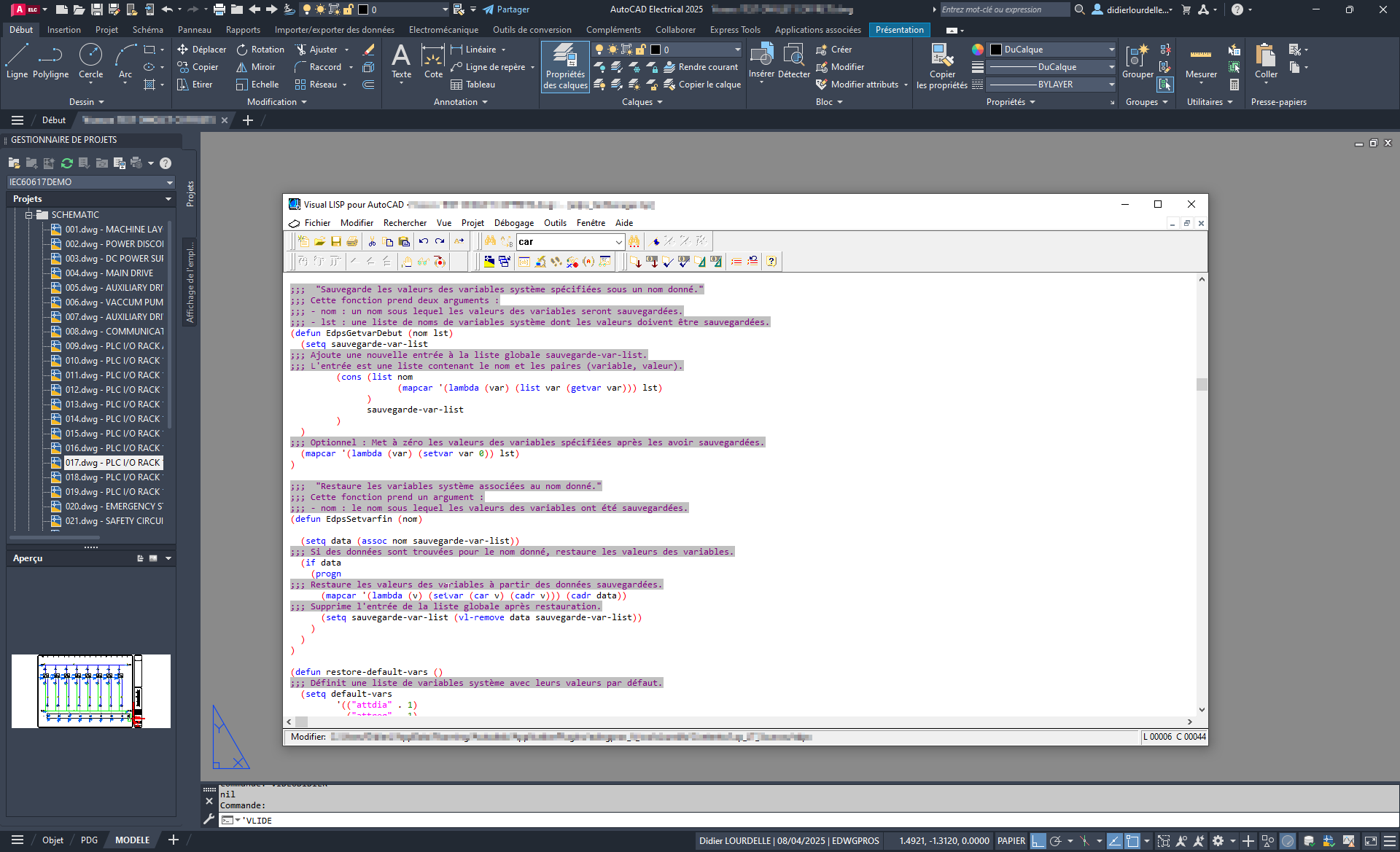Viewport: 1400px width, 852px height.
Task: Click Copier les propriétés icon
Action: coord(942,66)
